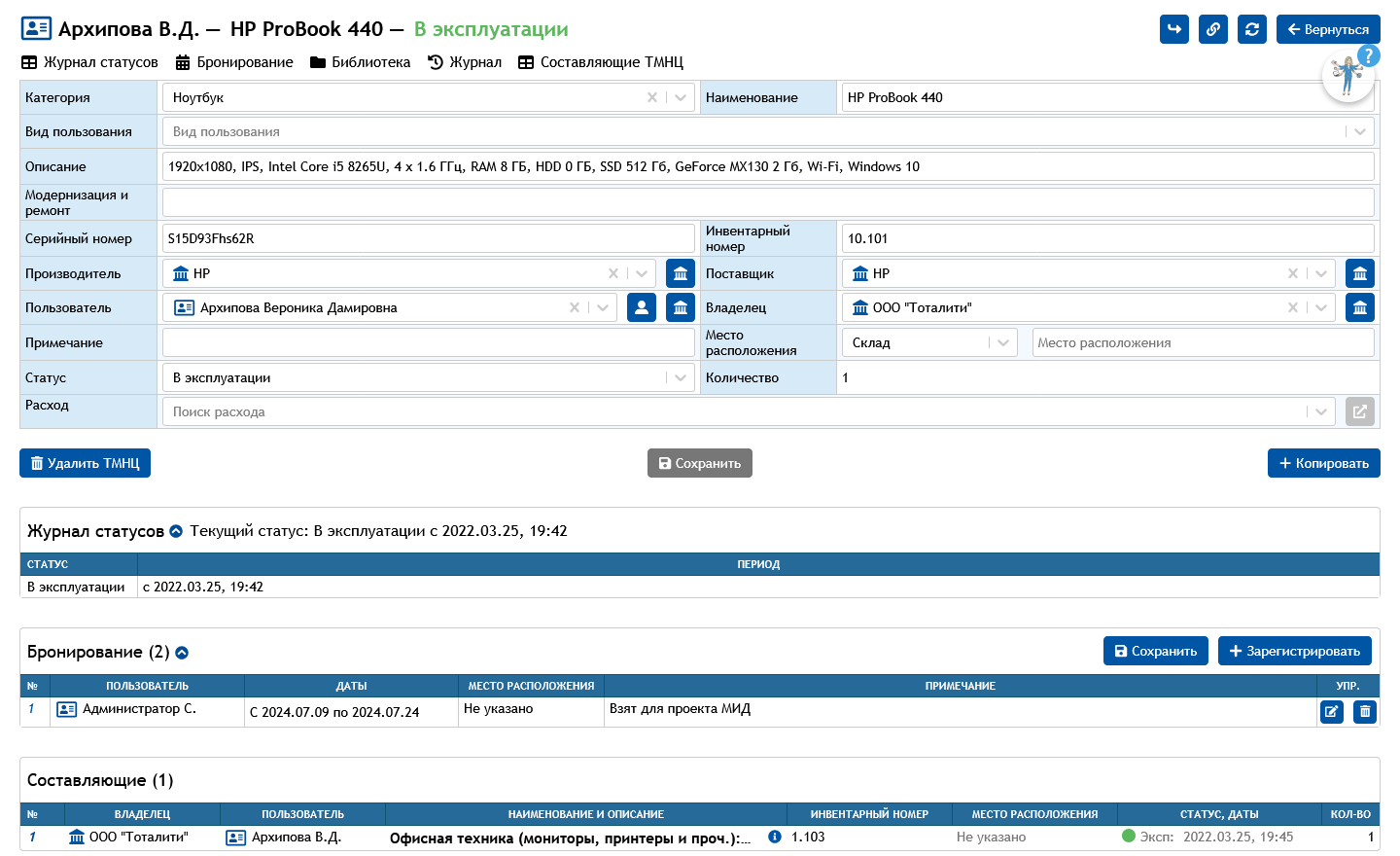Click into the Примечание input field

click(428, 342)
